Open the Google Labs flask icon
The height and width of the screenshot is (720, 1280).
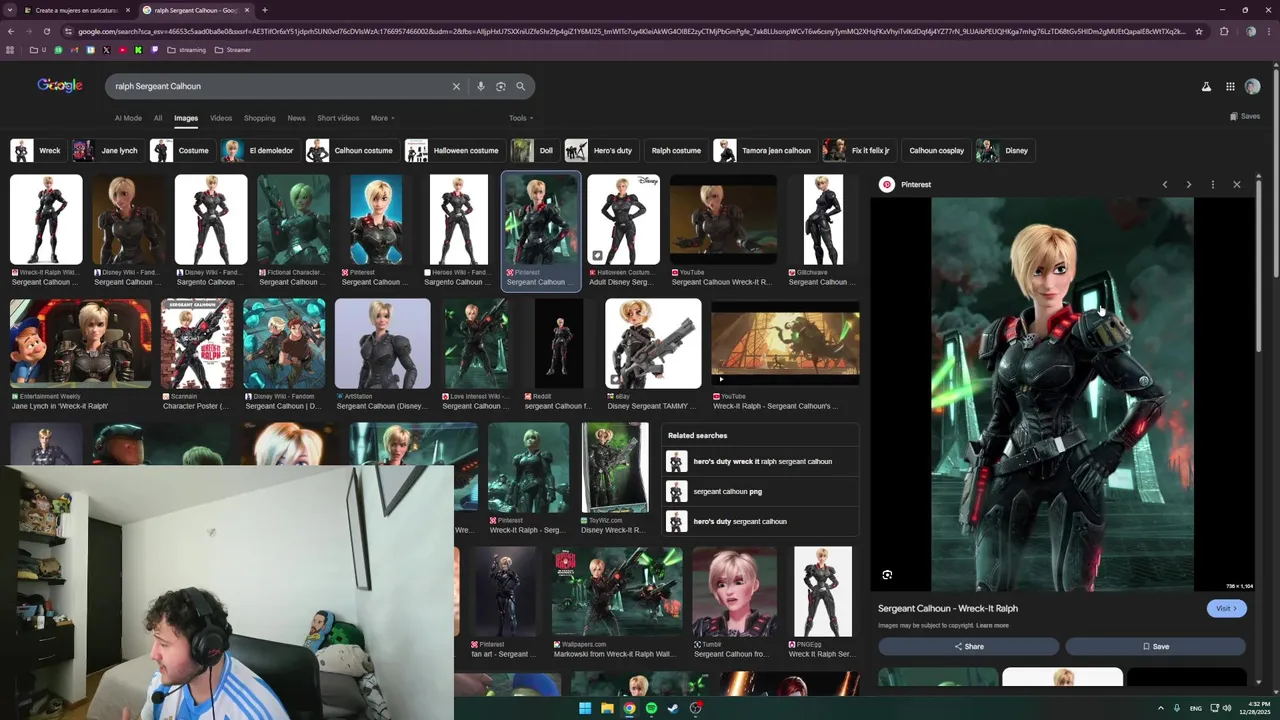pyautogui.click(x=1206, y=87)
